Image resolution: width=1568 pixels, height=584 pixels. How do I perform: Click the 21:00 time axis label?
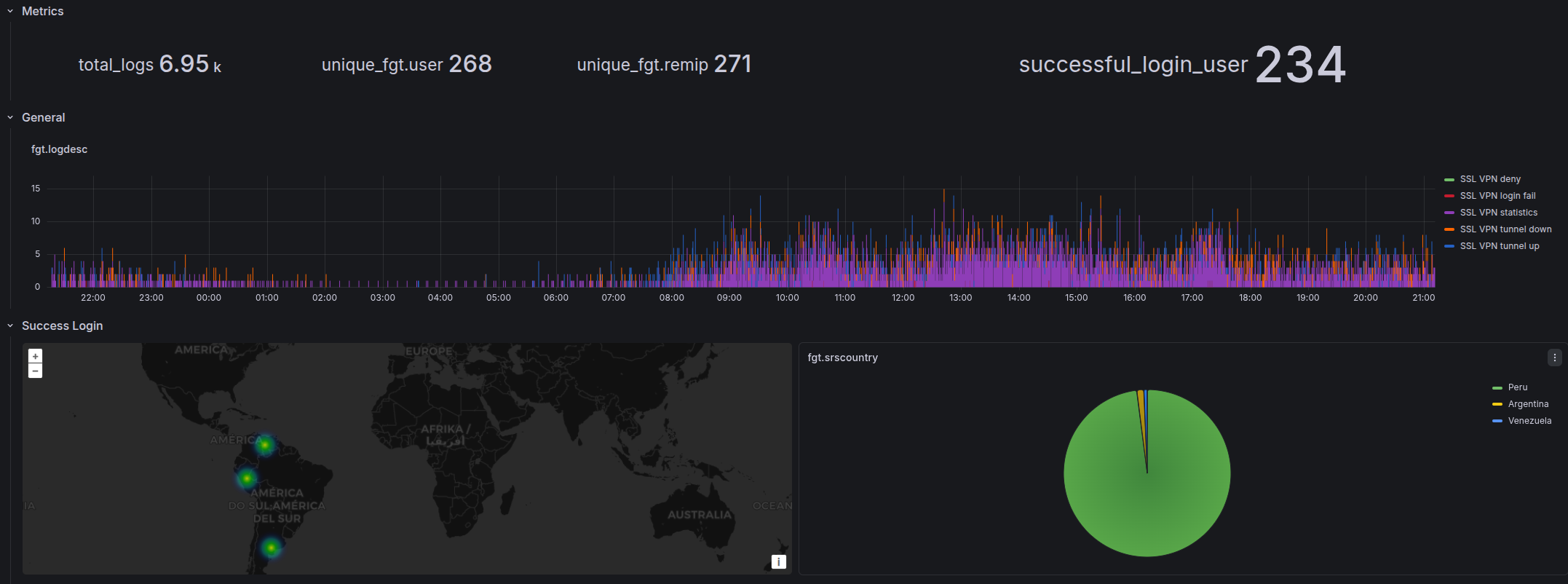point(1423,298)
